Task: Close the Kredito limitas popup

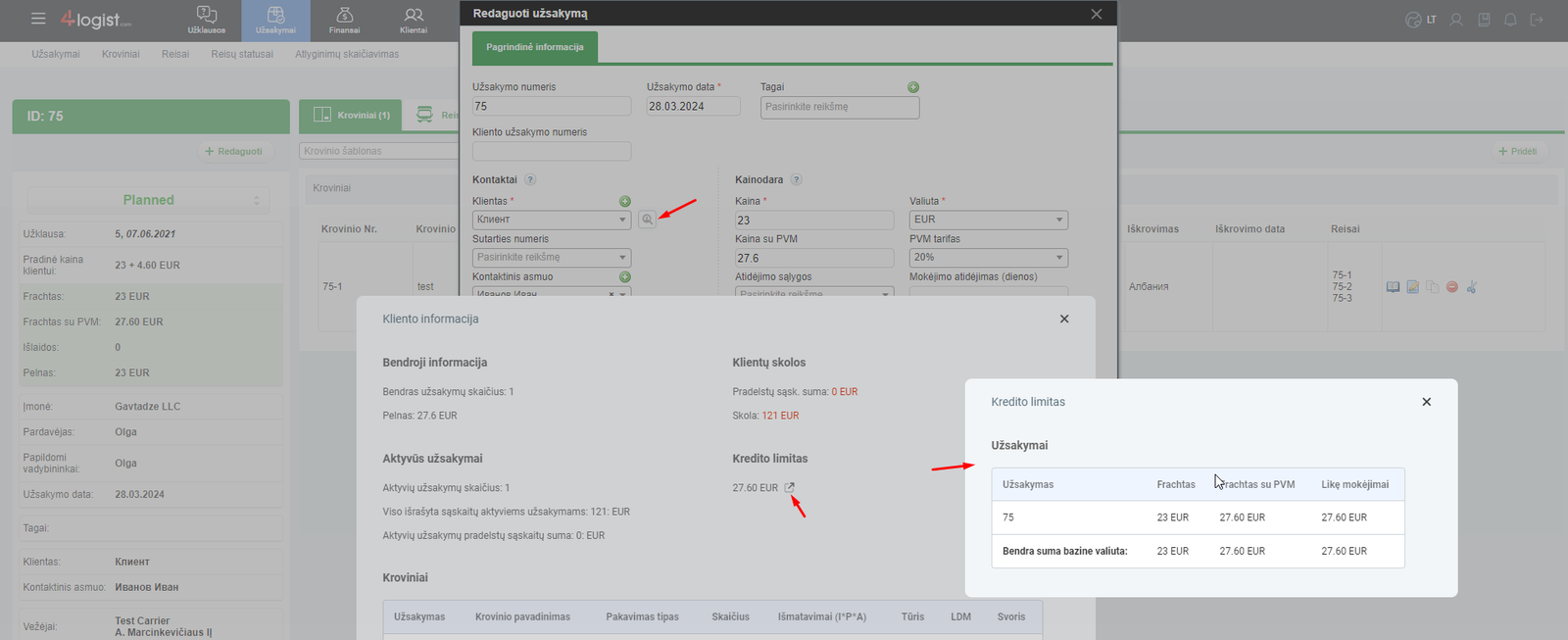Action: coord(1427,402)
